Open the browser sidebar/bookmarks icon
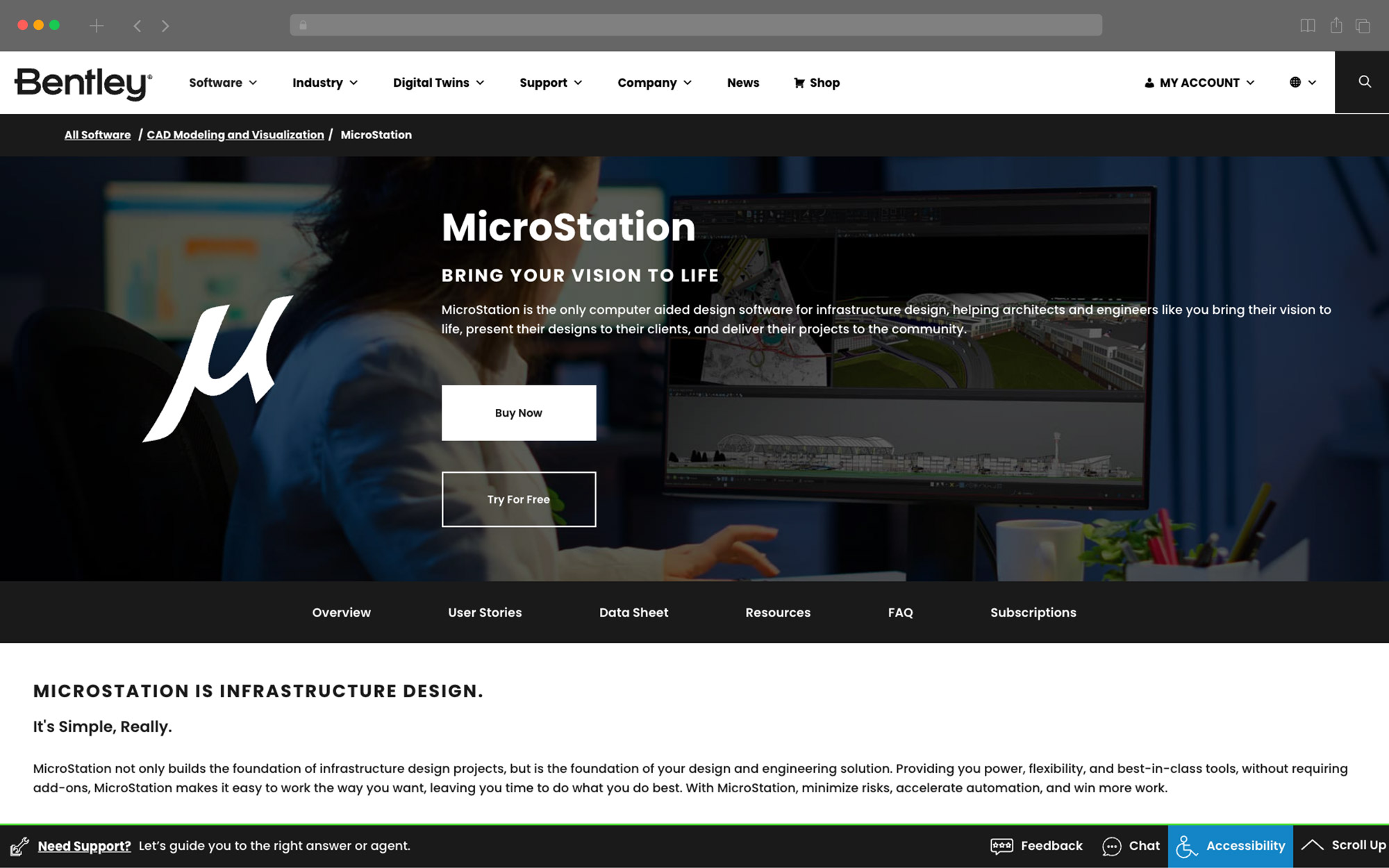This screenshot has height=868, width=1389. click(1307, 26)
